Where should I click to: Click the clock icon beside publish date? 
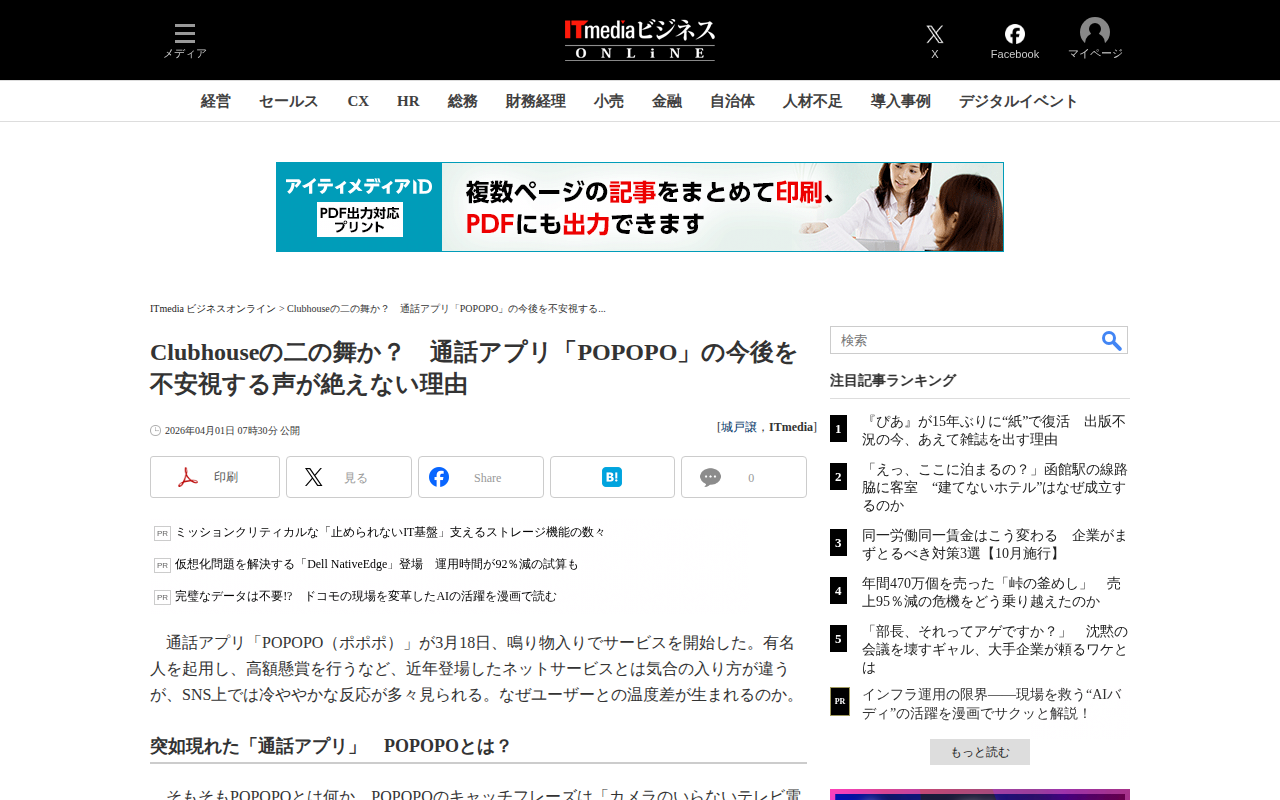[x=155, y=431]
